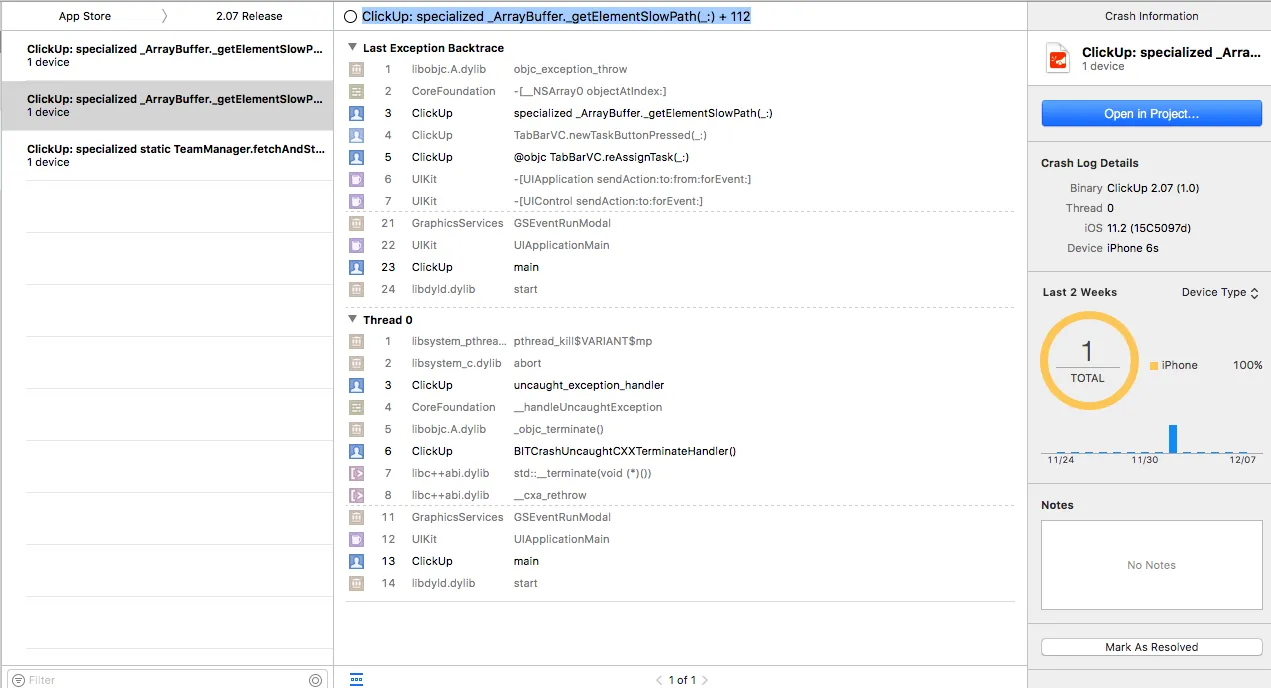Click the filter icon in the sidebar search
1271x688 pixels.
click(18, 680)
